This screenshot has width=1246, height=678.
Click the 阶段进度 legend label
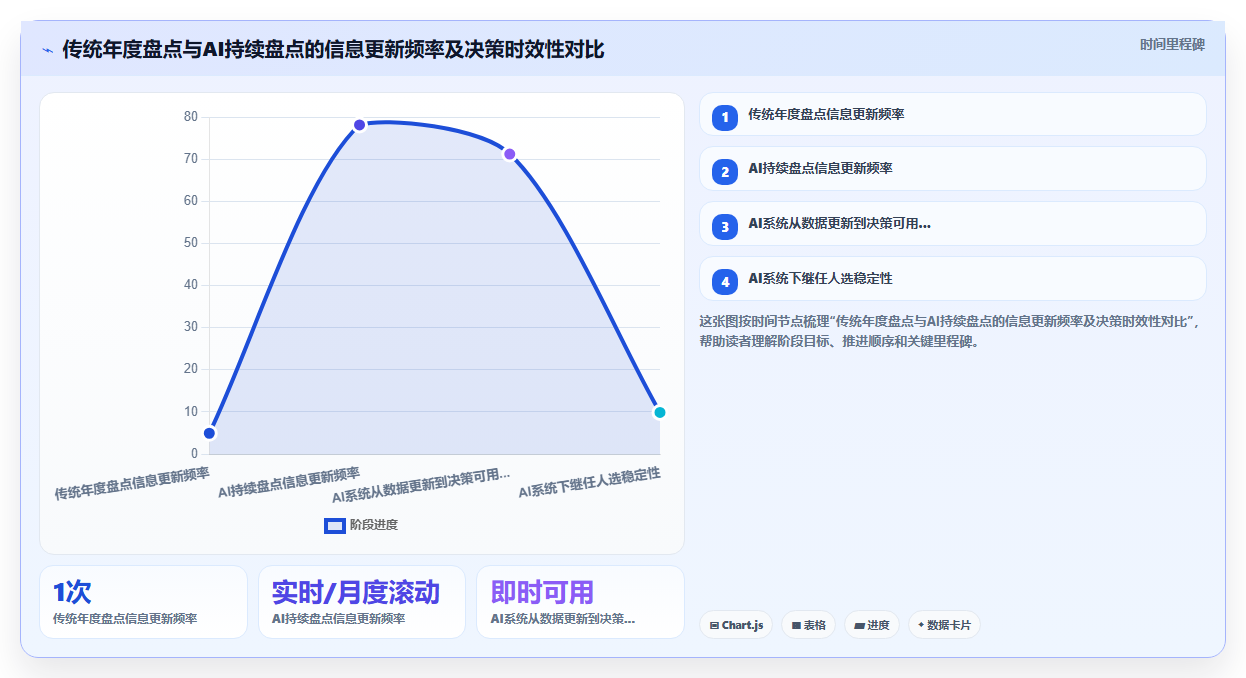[x=374, y=525]
